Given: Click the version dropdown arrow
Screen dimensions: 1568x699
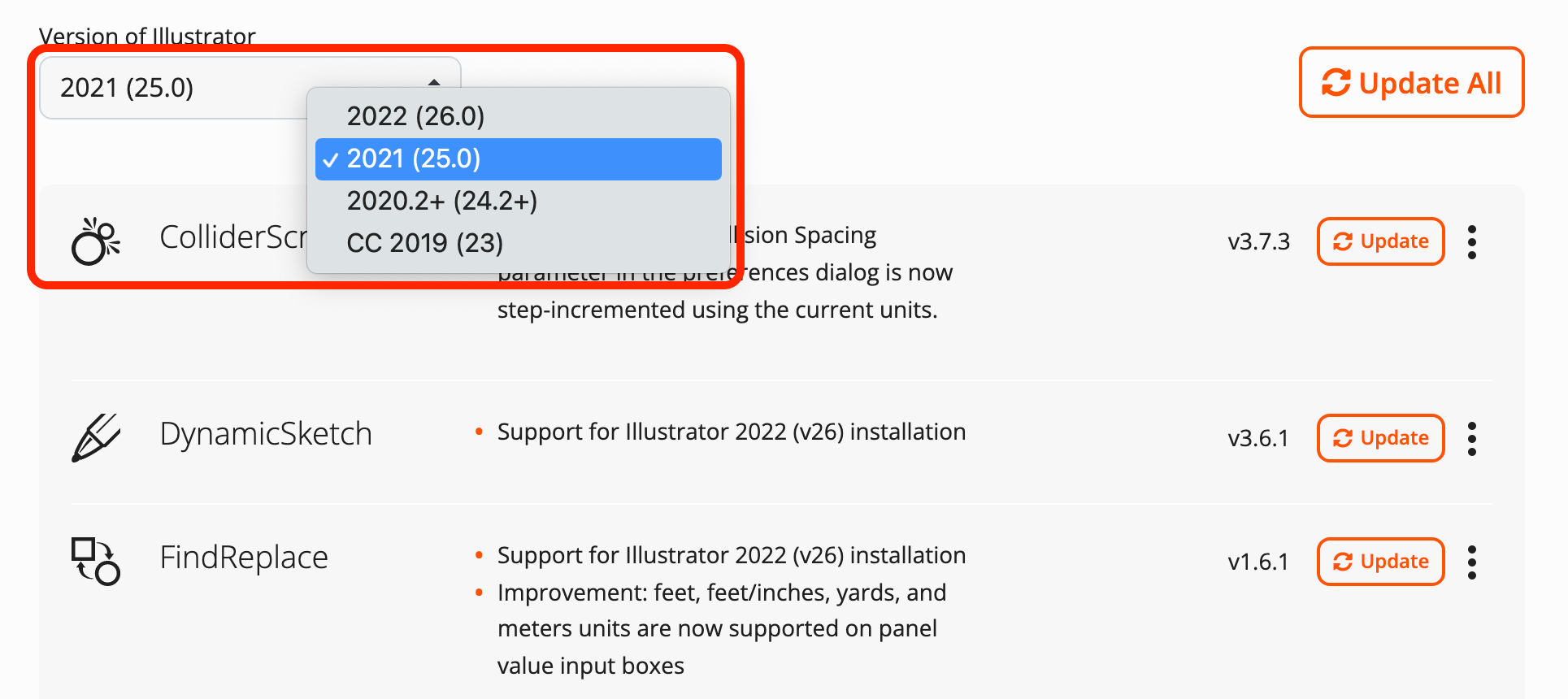Looking at the screenshot, I should [x=434, y=82].
